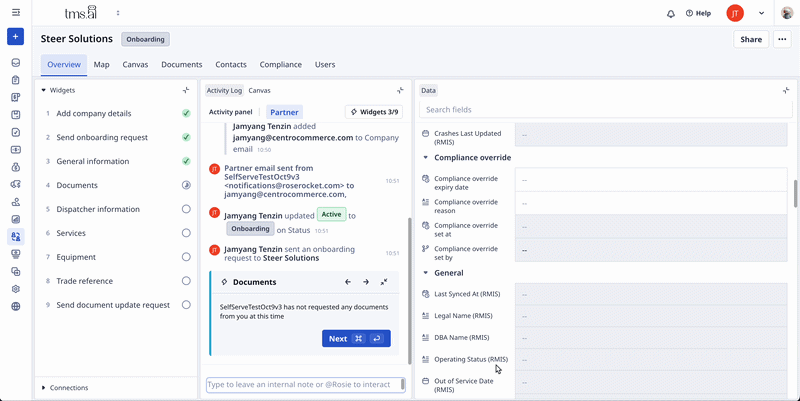Open the hamburger menu in sidebar
800x401 pixels.
point(15,13)
